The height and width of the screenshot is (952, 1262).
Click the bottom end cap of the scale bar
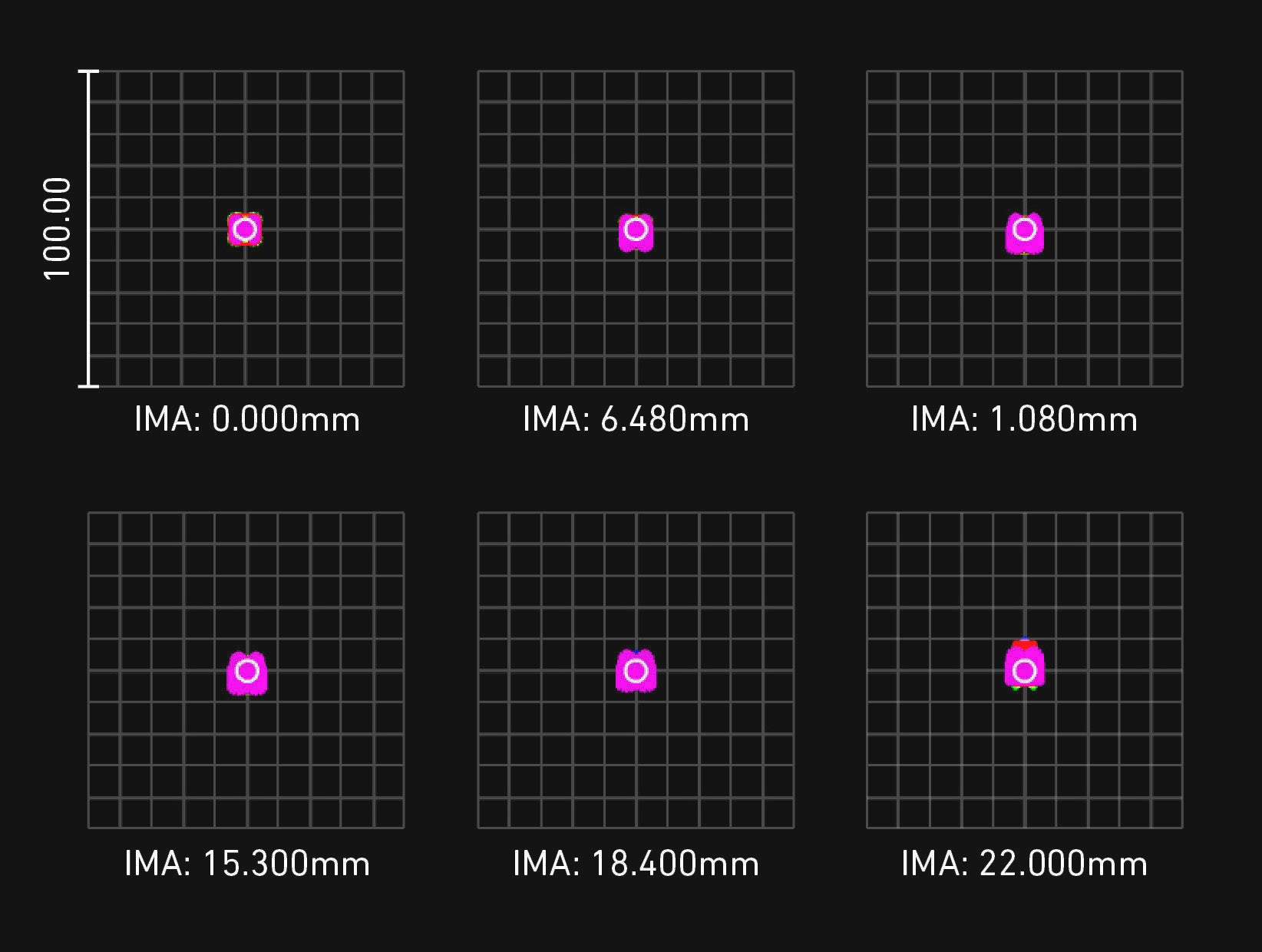tap(89, 385)
